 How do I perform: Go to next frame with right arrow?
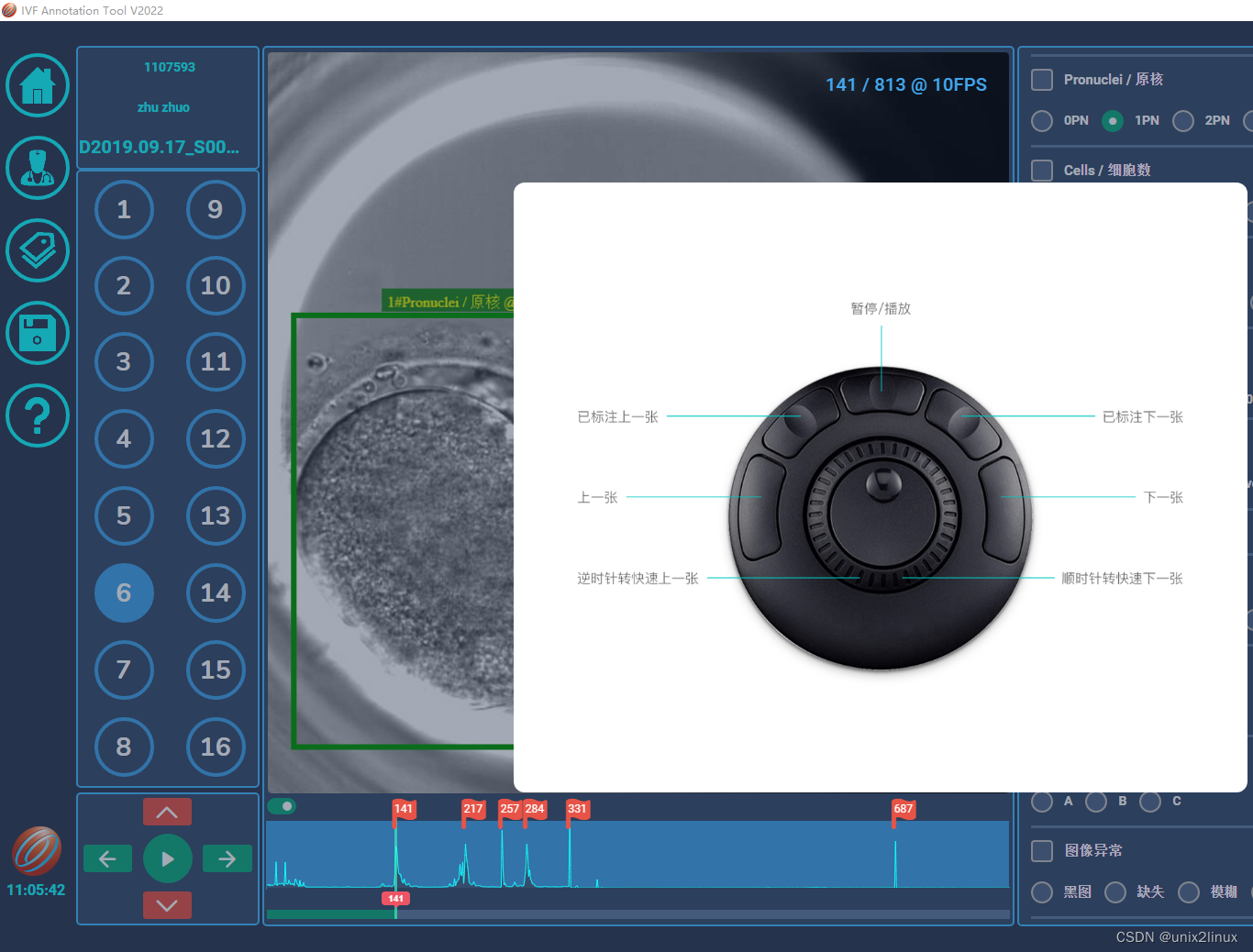point(227,858)
